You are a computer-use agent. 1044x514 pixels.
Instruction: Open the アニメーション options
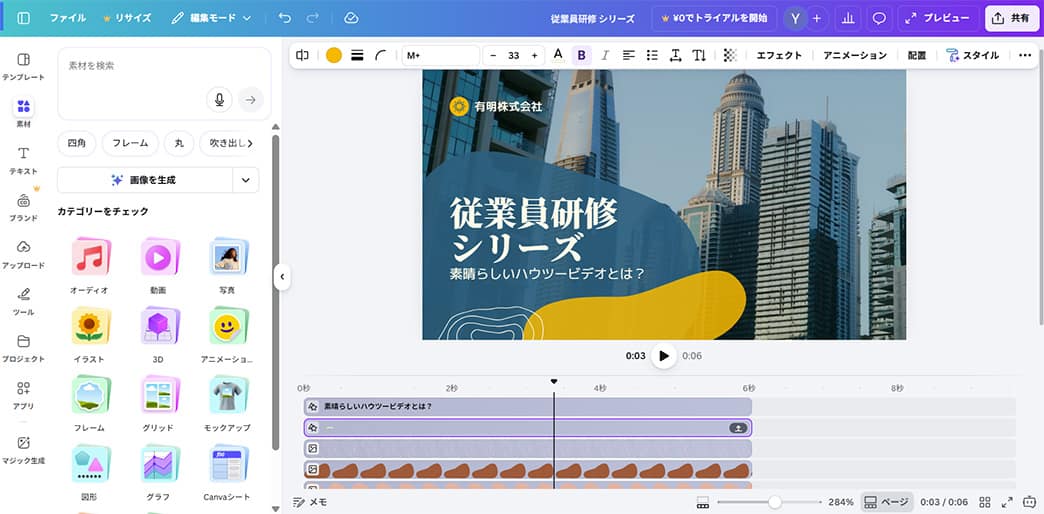(x=855, y=55)
